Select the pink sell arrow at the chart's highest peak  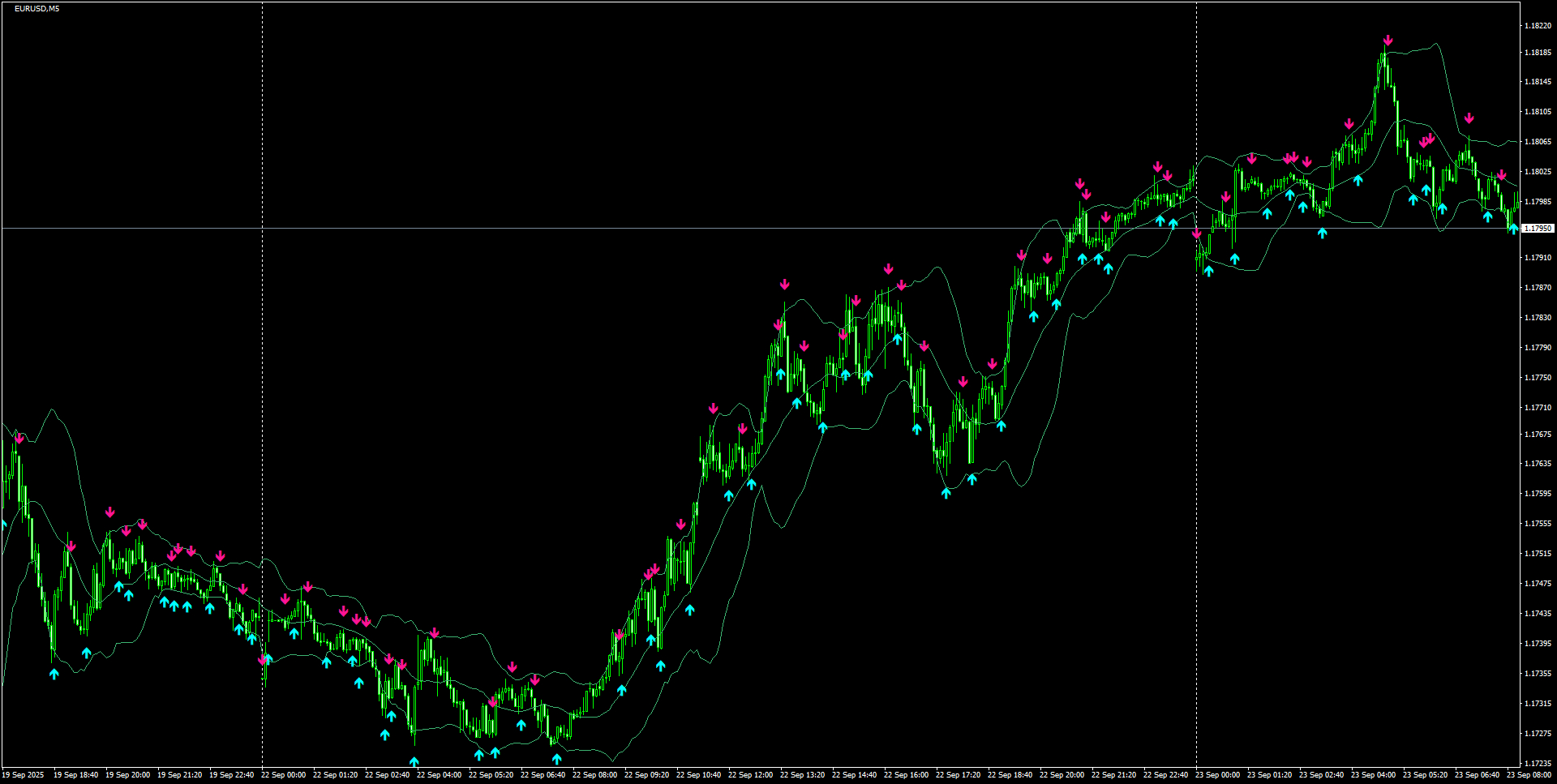tap(1388, 38)
